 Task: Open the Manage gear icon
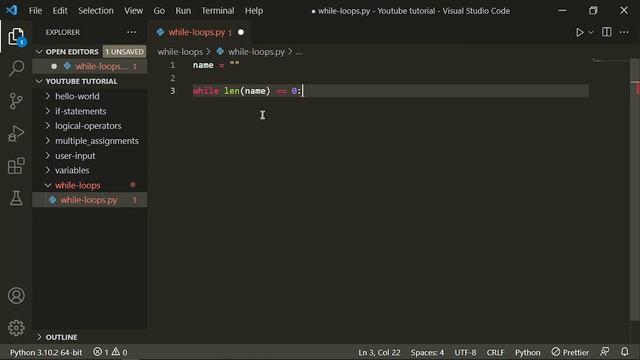(x=16, y=328)
